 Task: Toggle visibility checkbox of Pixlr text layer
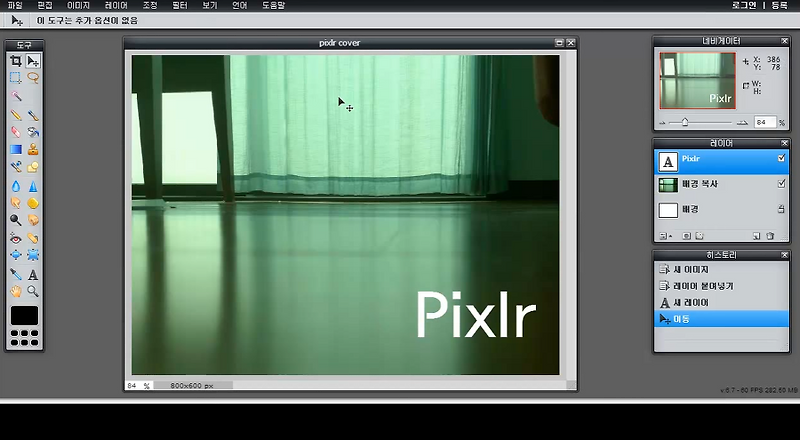click(x=781, y=158)
